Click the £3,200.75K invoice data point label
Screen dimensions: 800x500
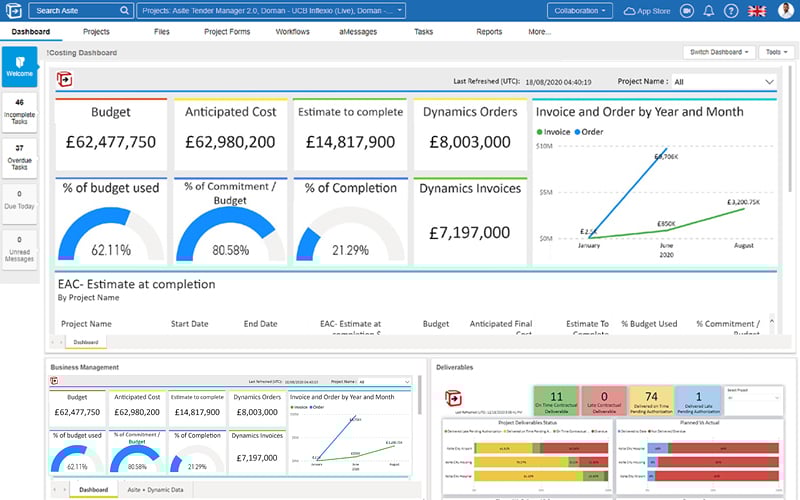(743, 203)
